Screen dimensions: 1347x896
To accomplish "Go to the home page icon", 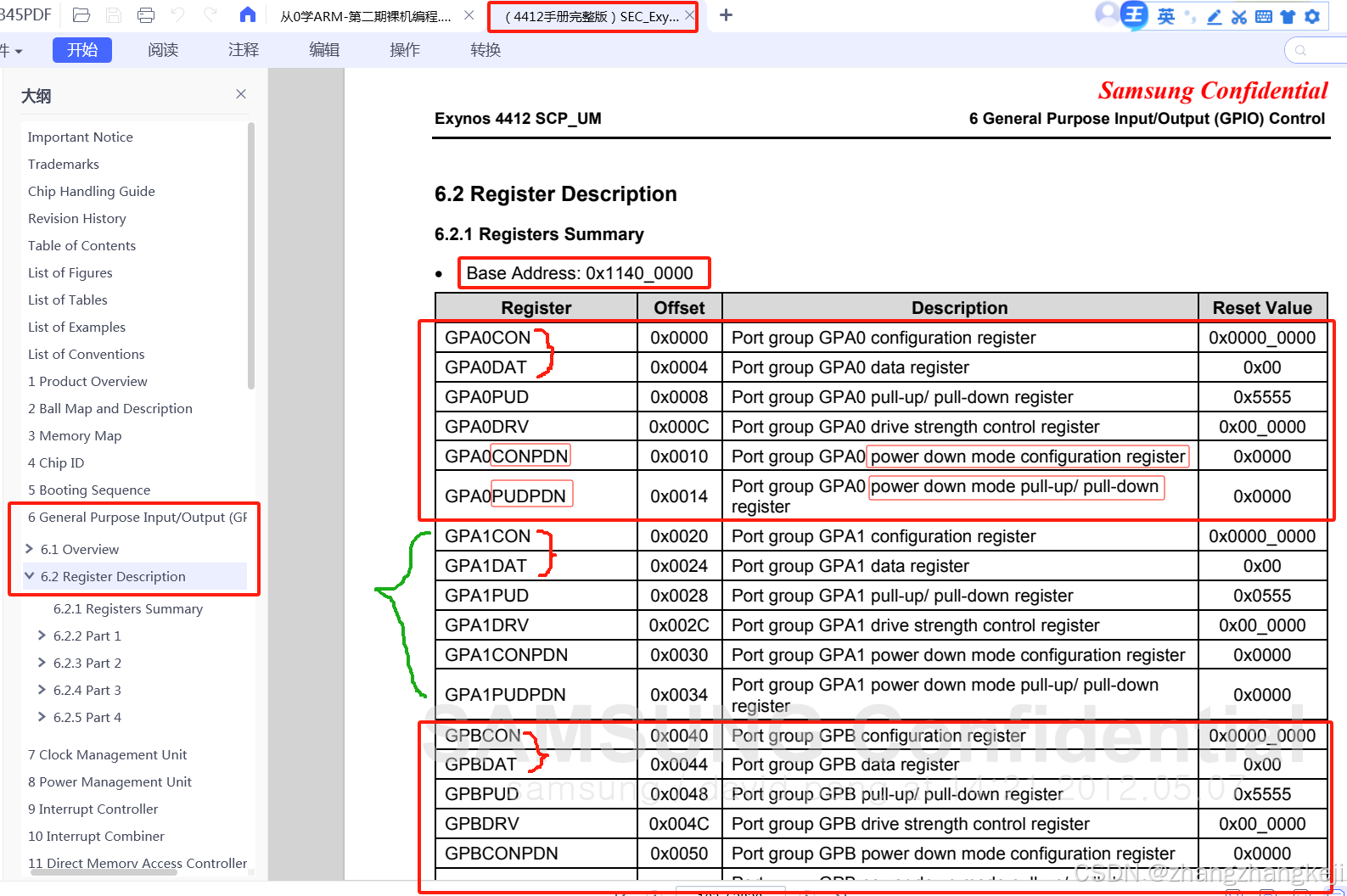I will (x=248, y=14).
